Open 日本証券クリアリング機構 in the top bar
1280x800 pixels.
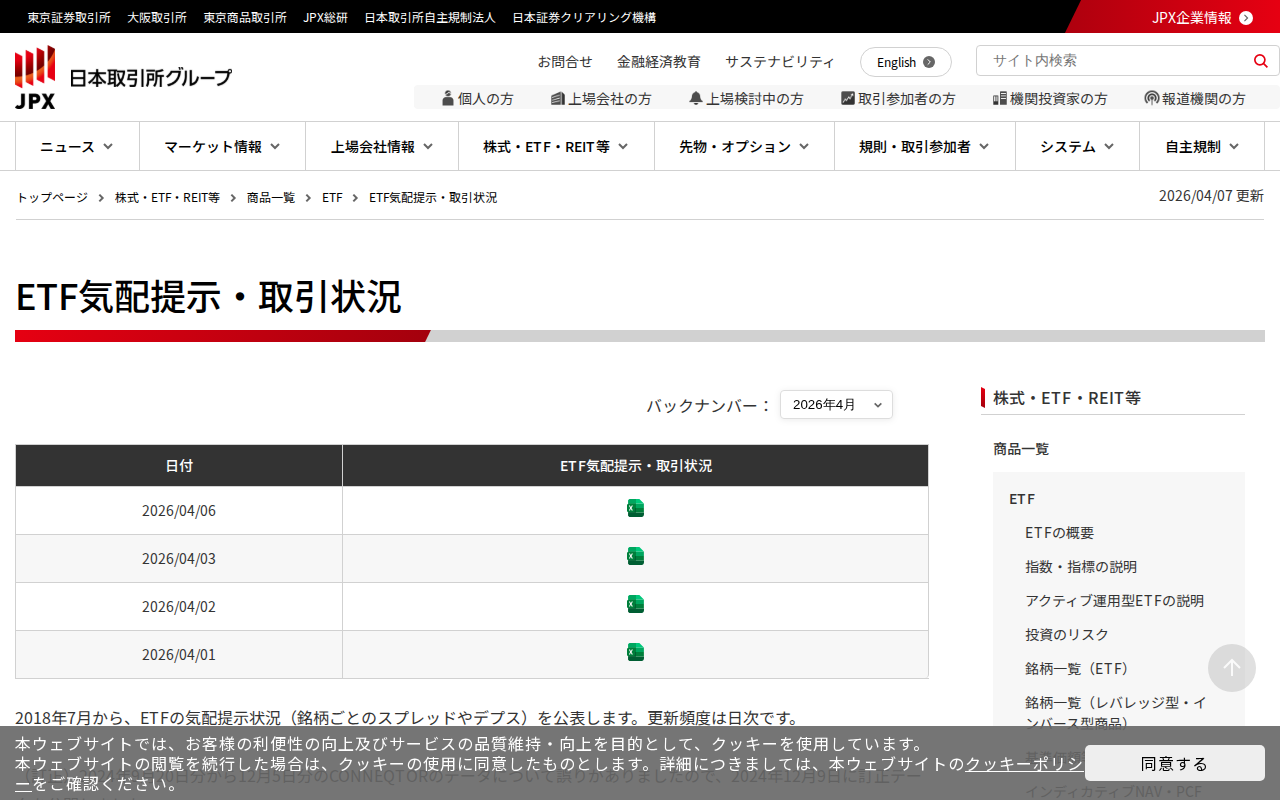click(584, 17)
